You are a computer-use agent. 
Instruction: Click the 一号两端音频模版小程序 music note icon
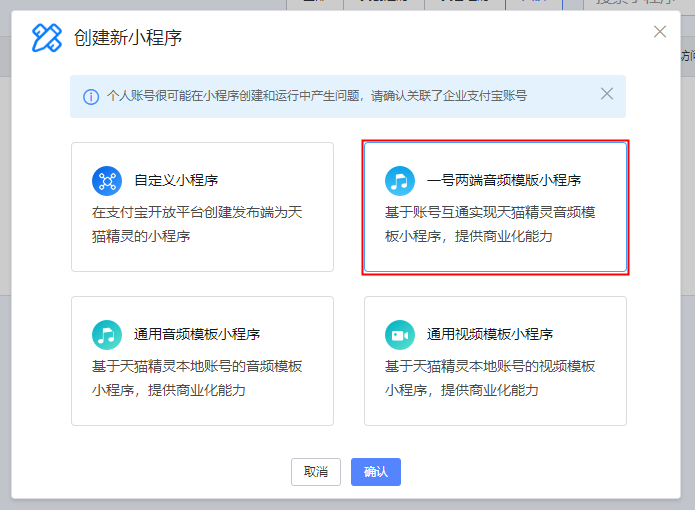[x=400, y=181]
